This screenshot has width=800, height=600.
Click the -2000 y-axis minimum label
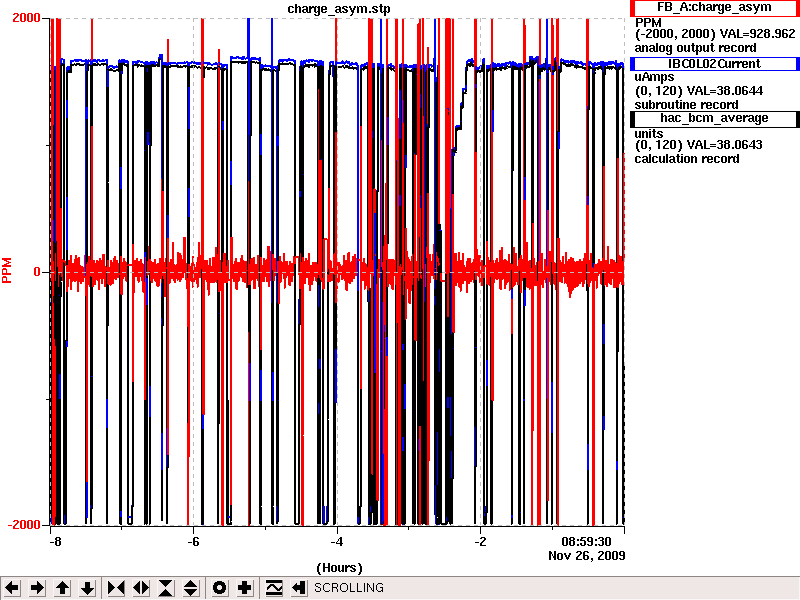(24, 525)
